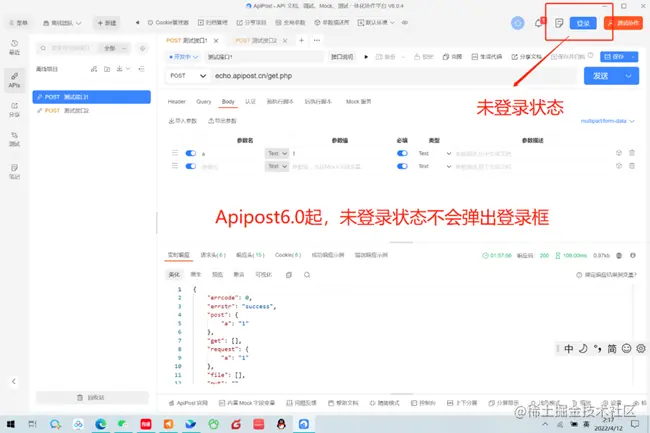This screenshot has width=650, height=433.
Task: Click the beautify response view button
Action: click(x=174, y=275)
